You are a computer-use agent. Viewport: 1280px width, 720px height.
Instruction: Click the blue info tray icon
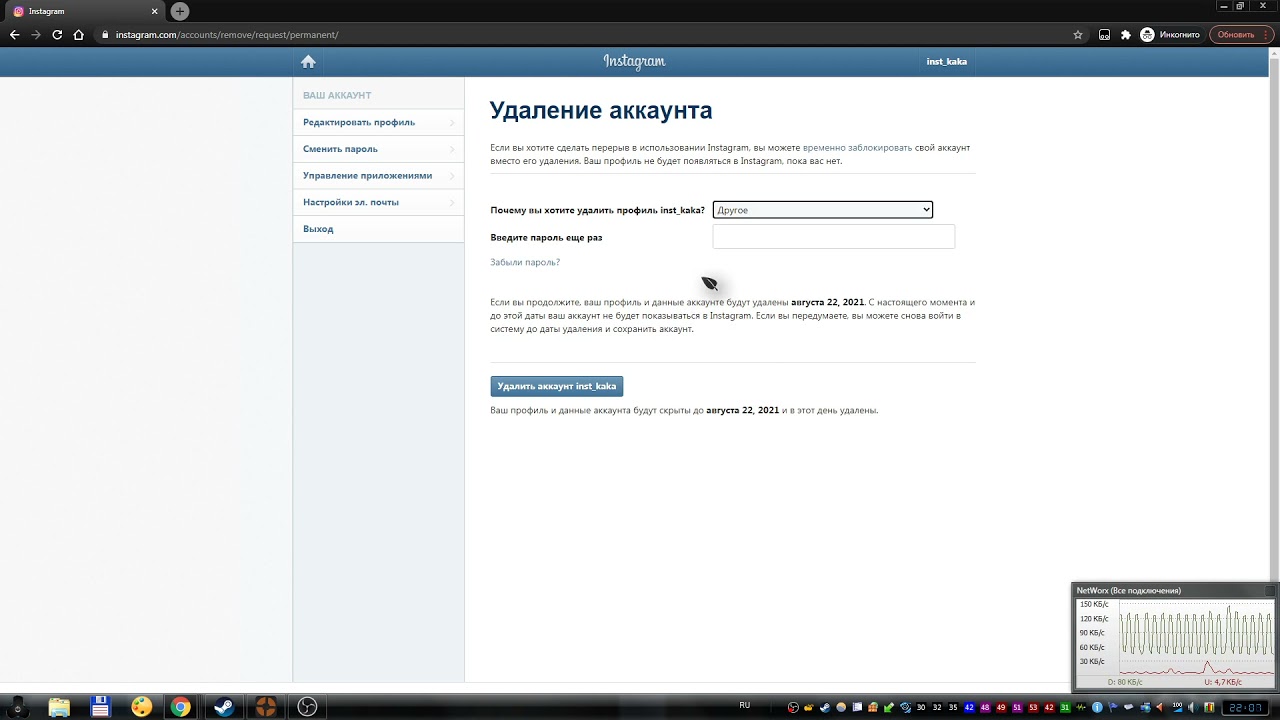1097,708
